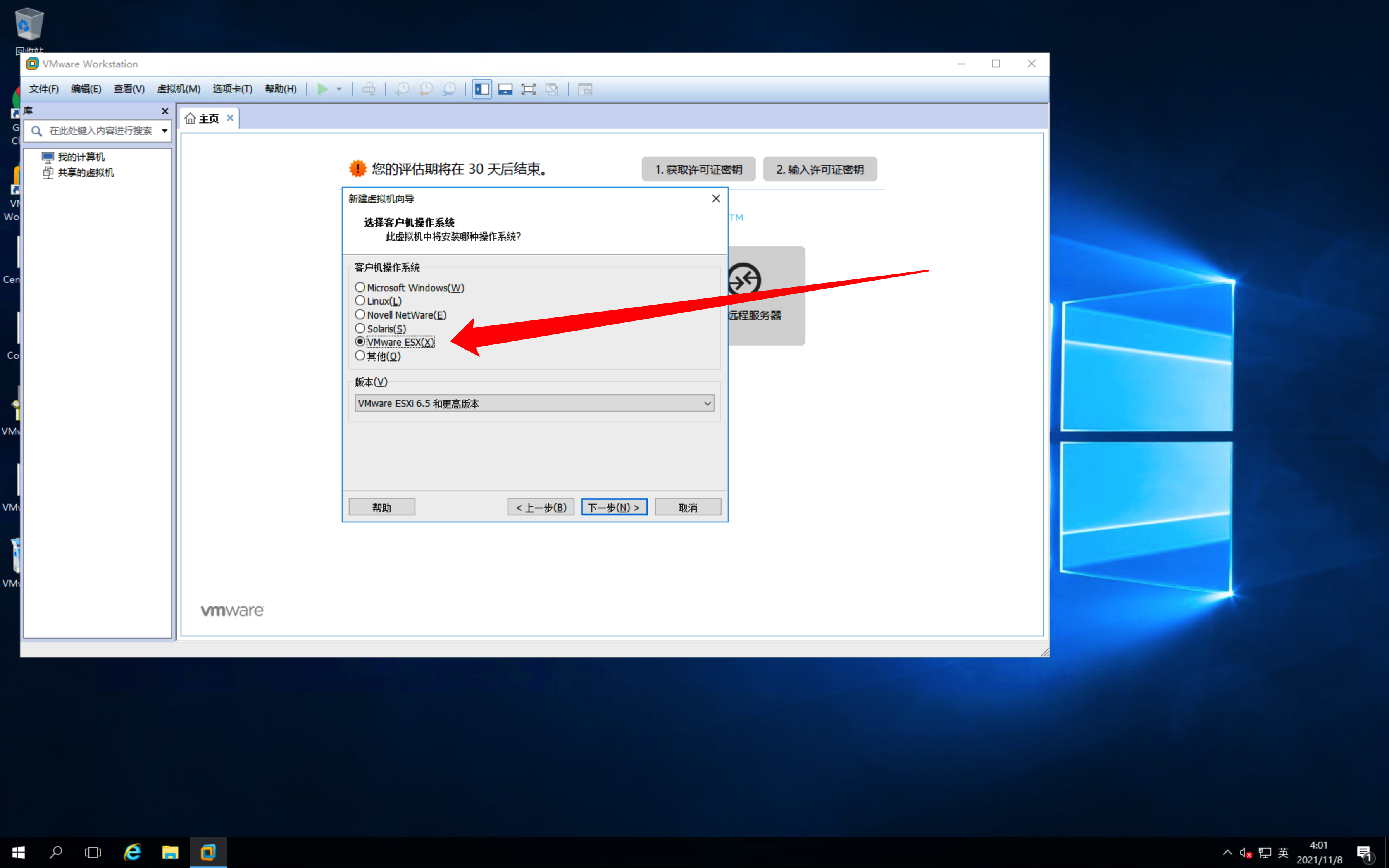Click the 下一步(N) next button
1389x868 pixels.
tap(614, 507)
